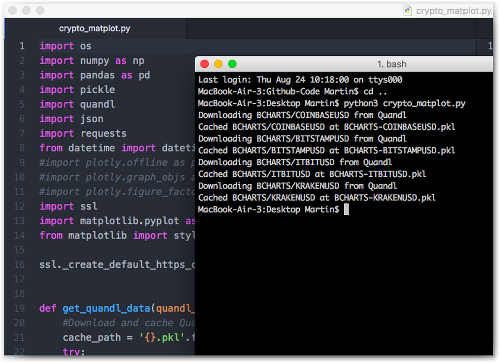Click the terminal prompt cursor block

tap(347, 209)
